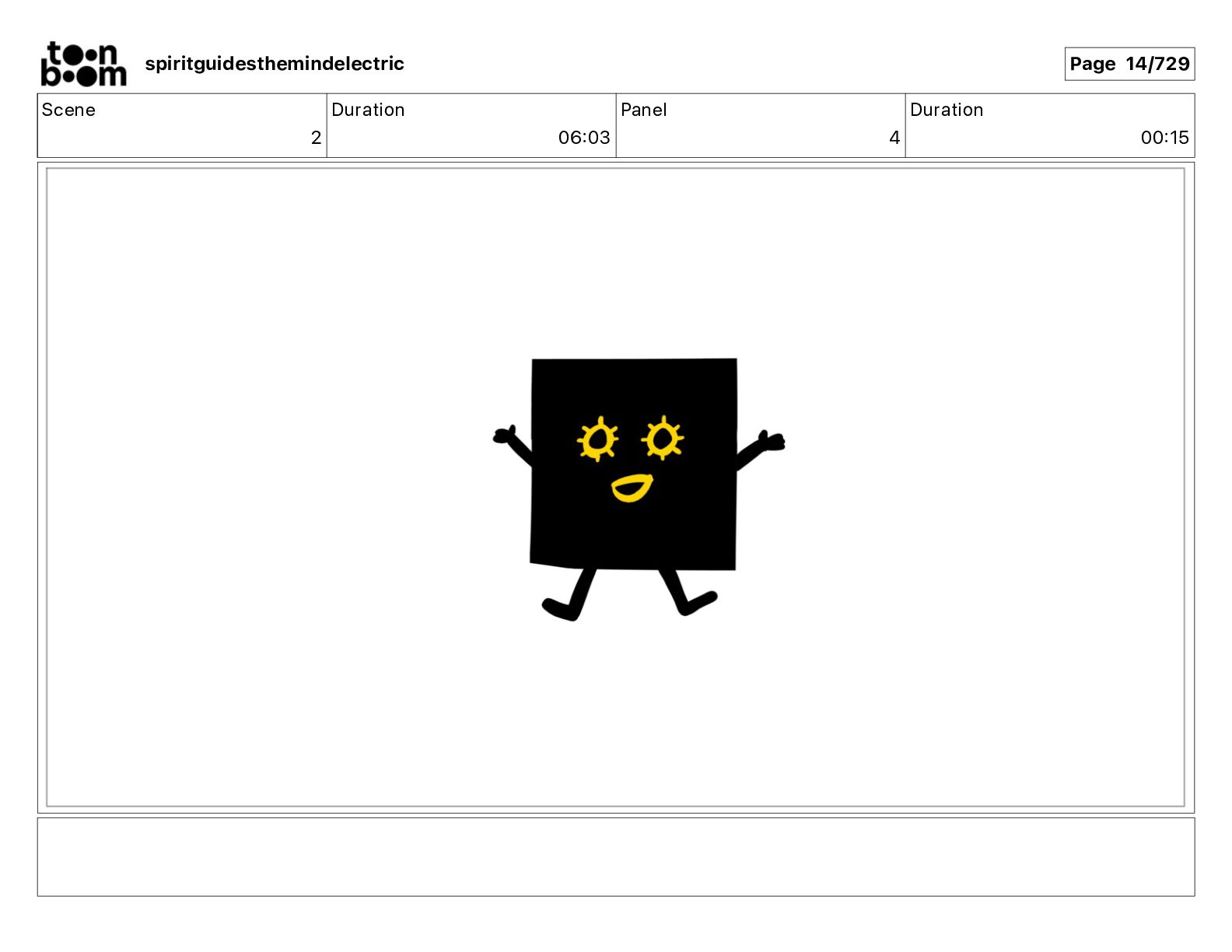Select the spiritguidesthemindelectric project title
This screenshot has width=1232, height=952.
pyautogui.click(x=275, y=64)
